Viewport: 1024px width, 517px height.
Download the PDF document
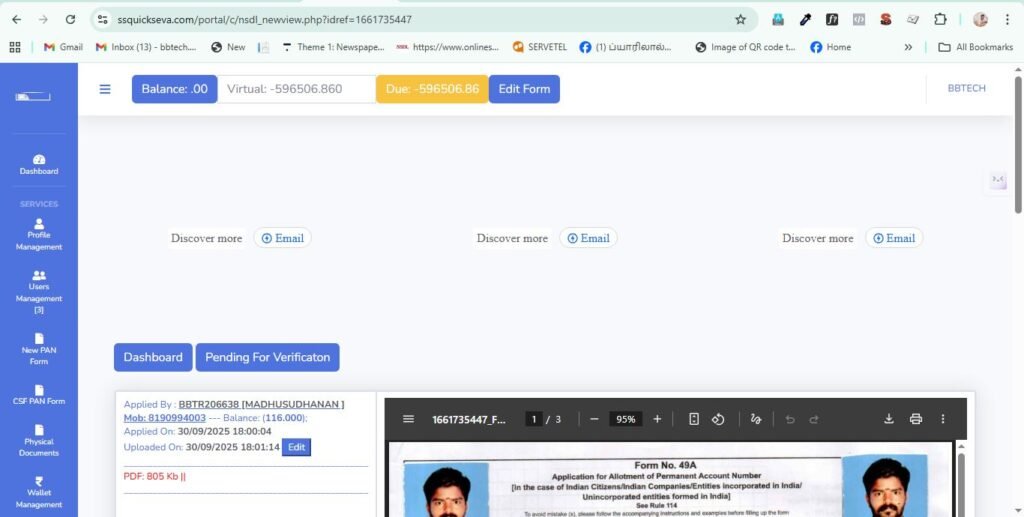tap(888, 419)
